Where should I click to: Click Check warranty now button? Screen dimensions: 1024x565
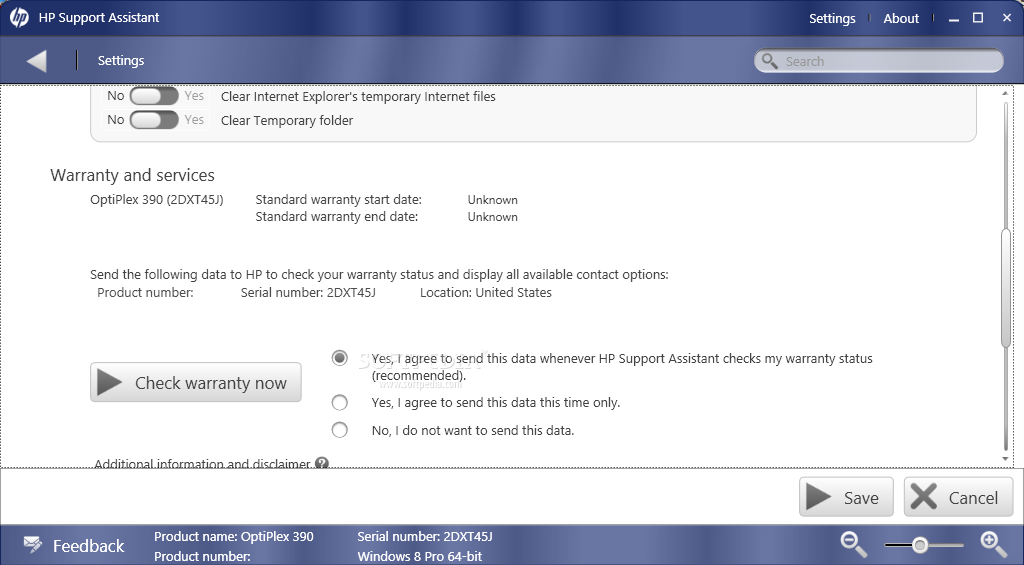(x=196, y=382)
